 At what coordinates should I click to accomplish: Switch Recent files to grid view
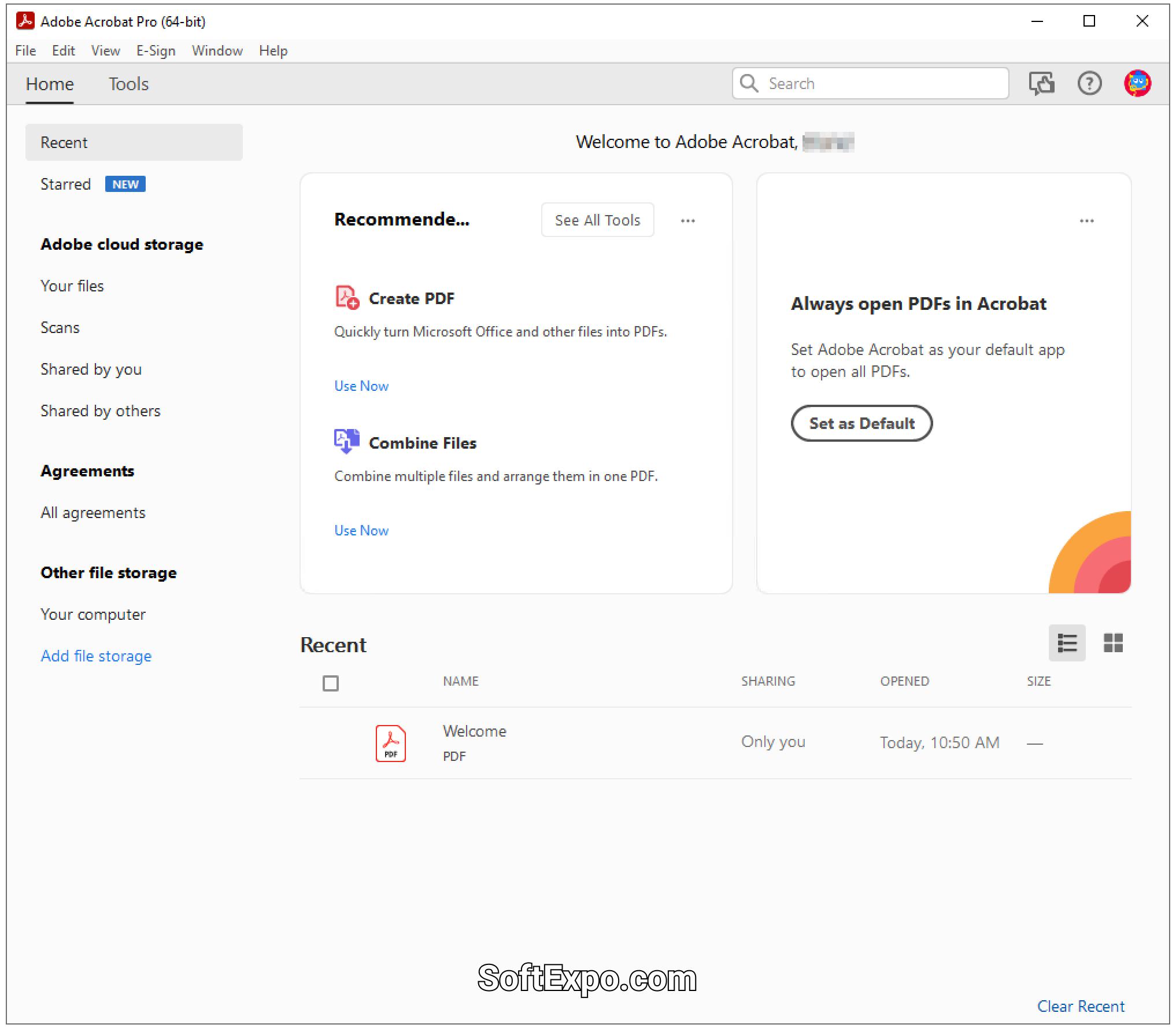[x=1113, y=642]
